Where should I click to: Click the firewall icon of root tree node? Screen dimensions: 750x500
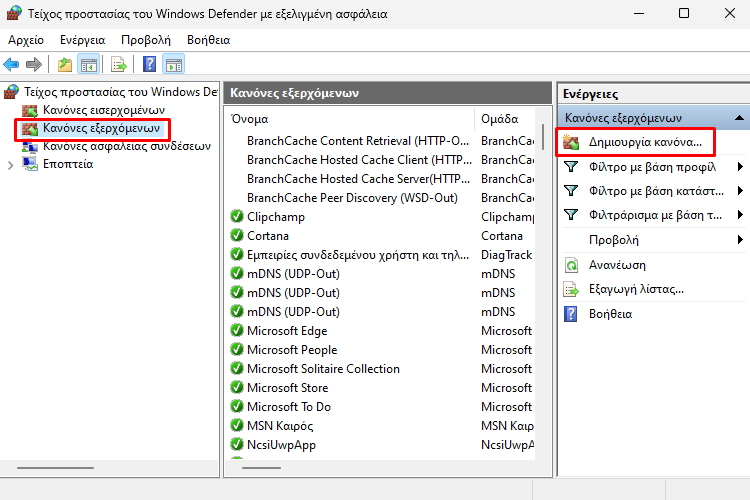(x=11, y=91)
